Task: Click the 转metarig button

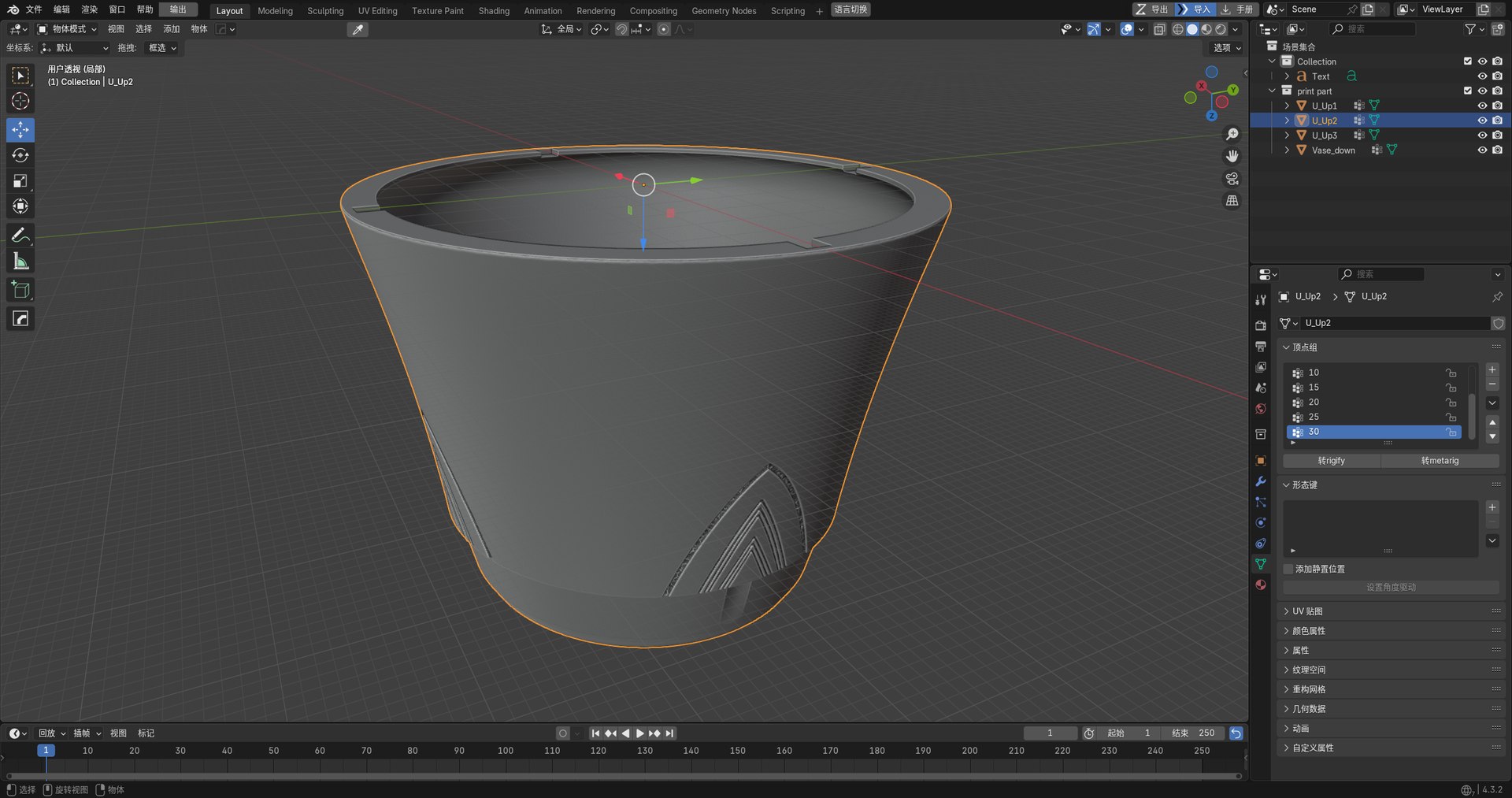Action: pyautogui.click(x=1440, y=461)
